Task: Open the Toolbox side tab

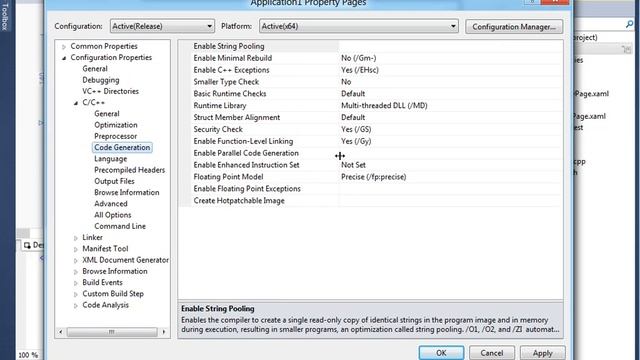Action: [x=4, y=16]
